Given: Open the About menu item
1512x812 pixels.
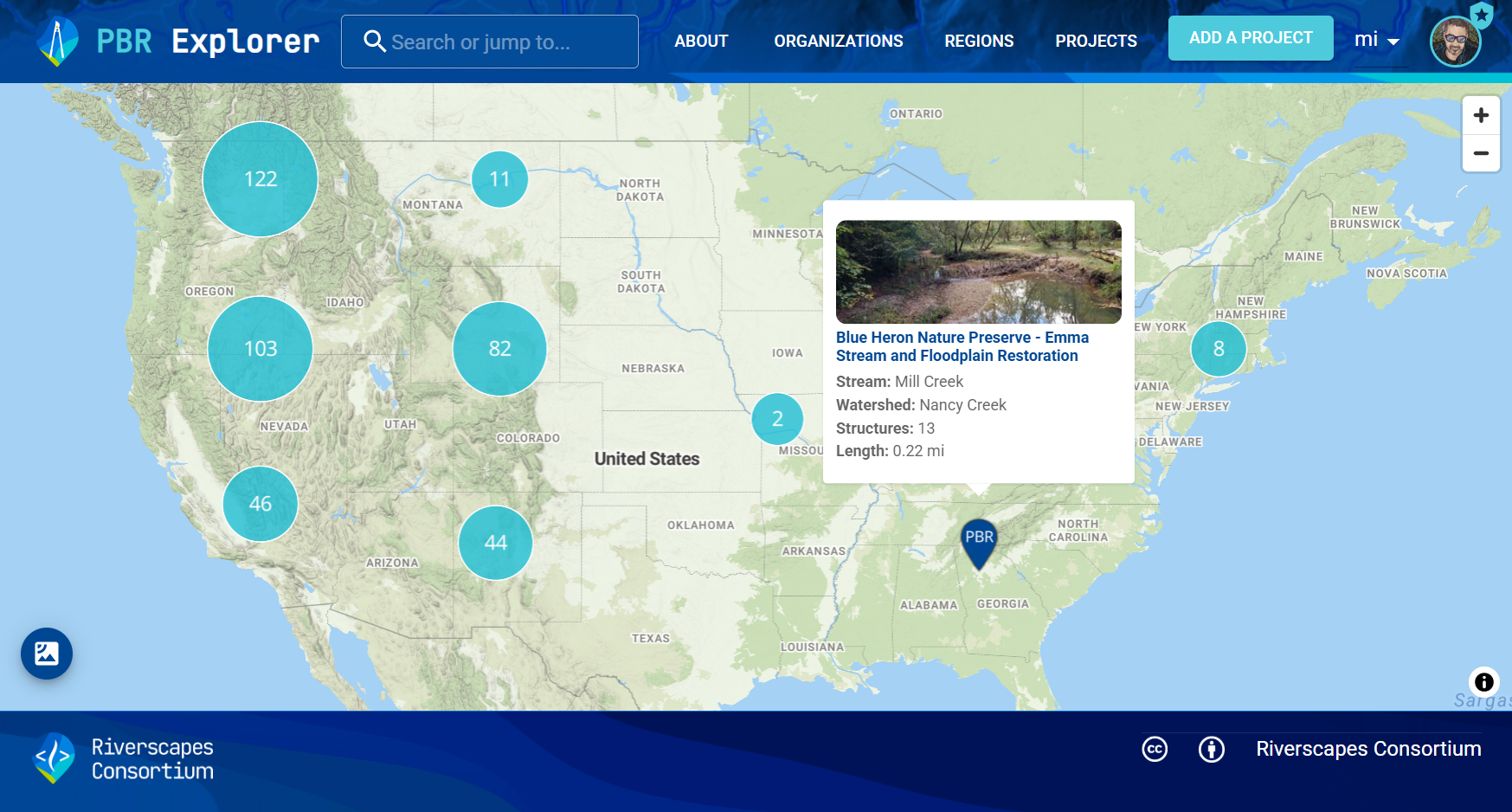Looking at the screenshot, I should 701,41.
